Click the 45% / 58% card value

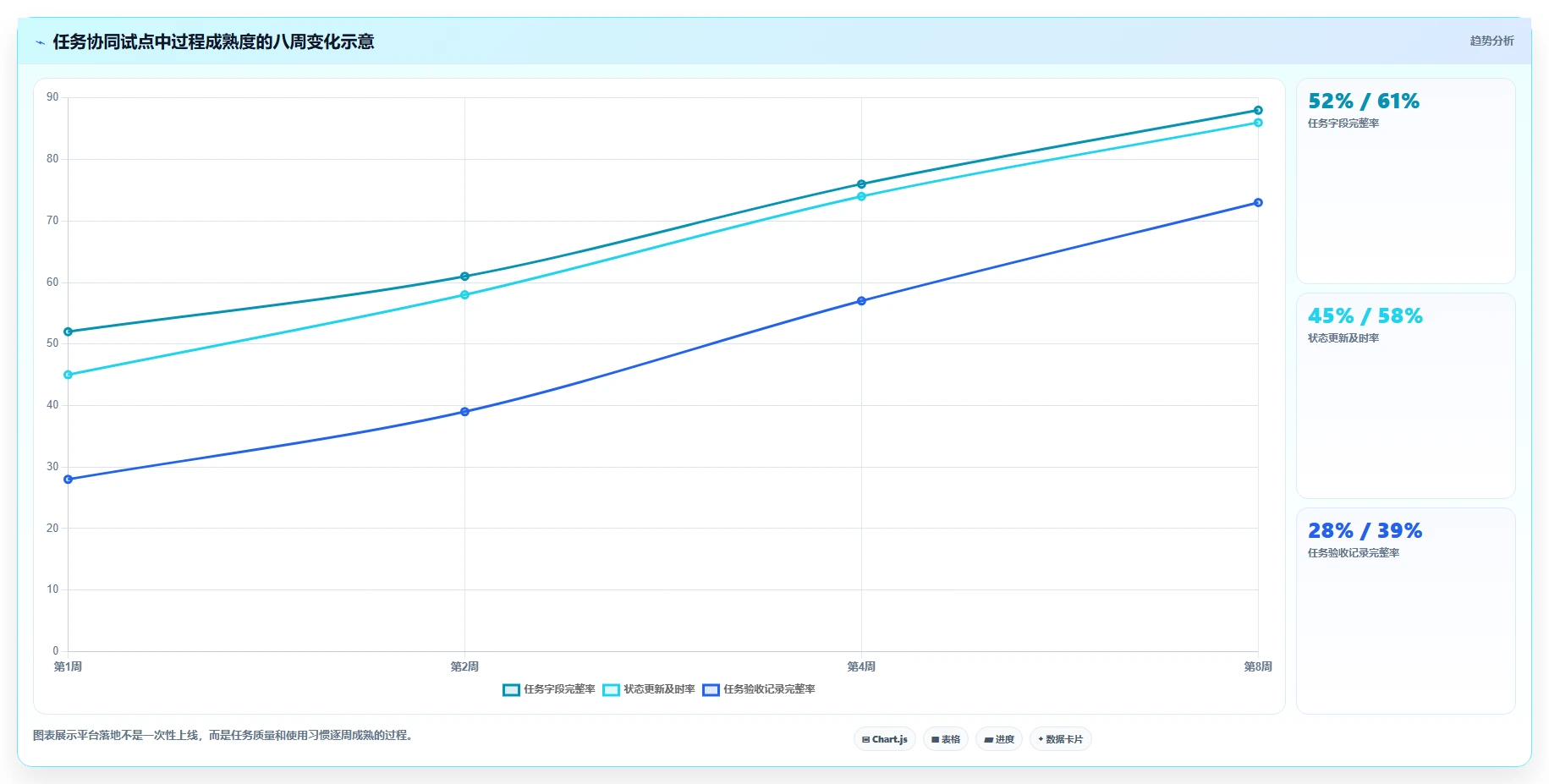tap(1365, 316)
